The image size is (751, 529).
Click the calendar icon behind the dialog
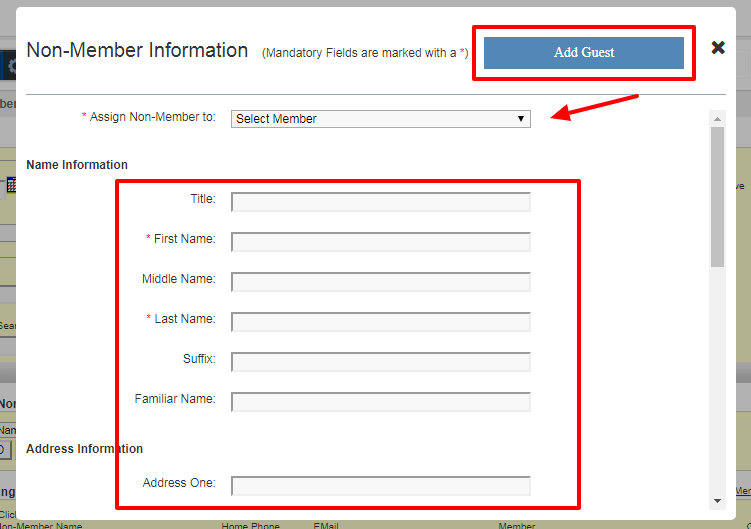(x=11, y=184)
